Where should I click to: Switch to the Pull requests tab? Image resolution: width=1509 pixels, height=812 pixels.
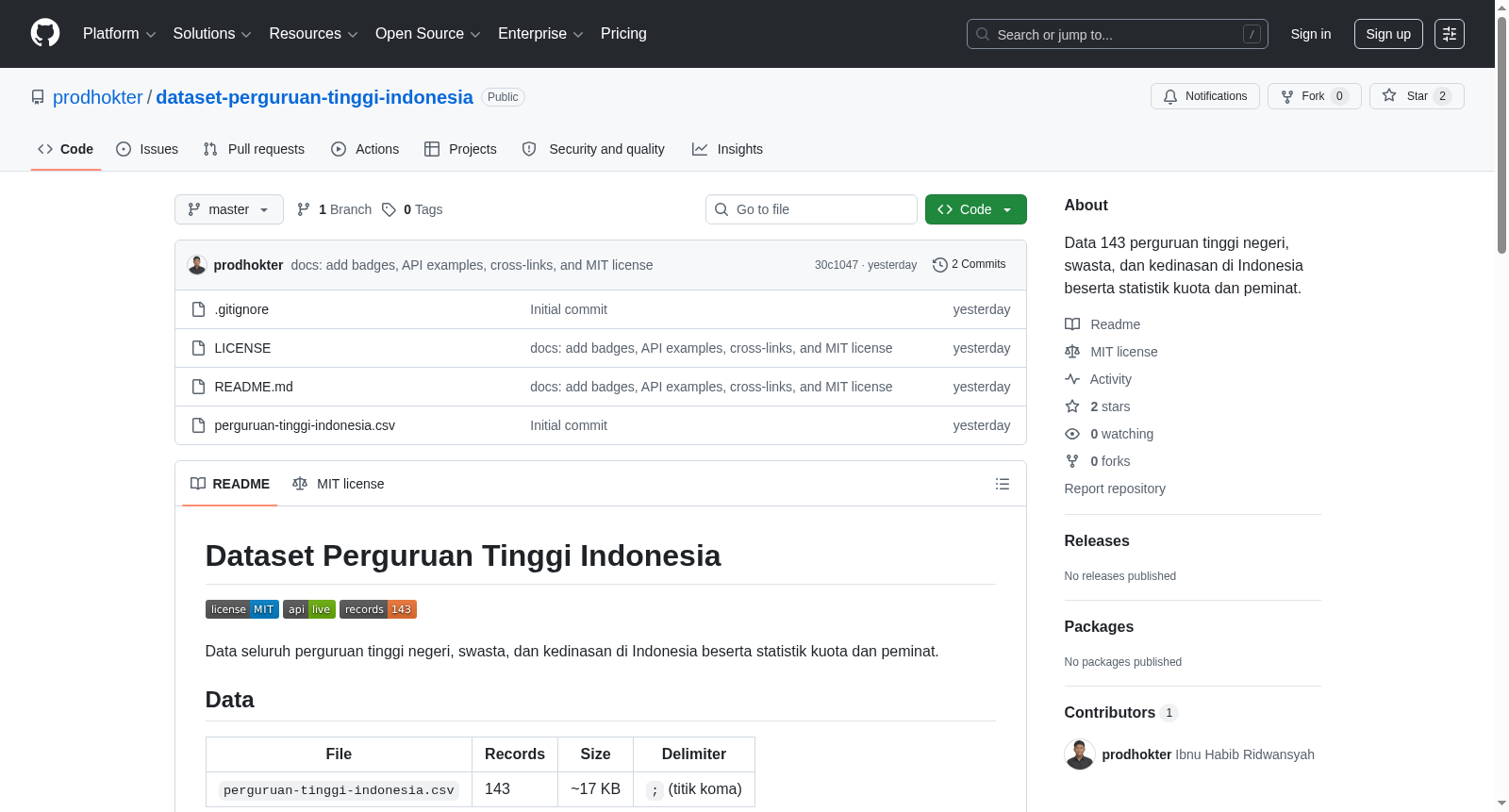(254, 149)
